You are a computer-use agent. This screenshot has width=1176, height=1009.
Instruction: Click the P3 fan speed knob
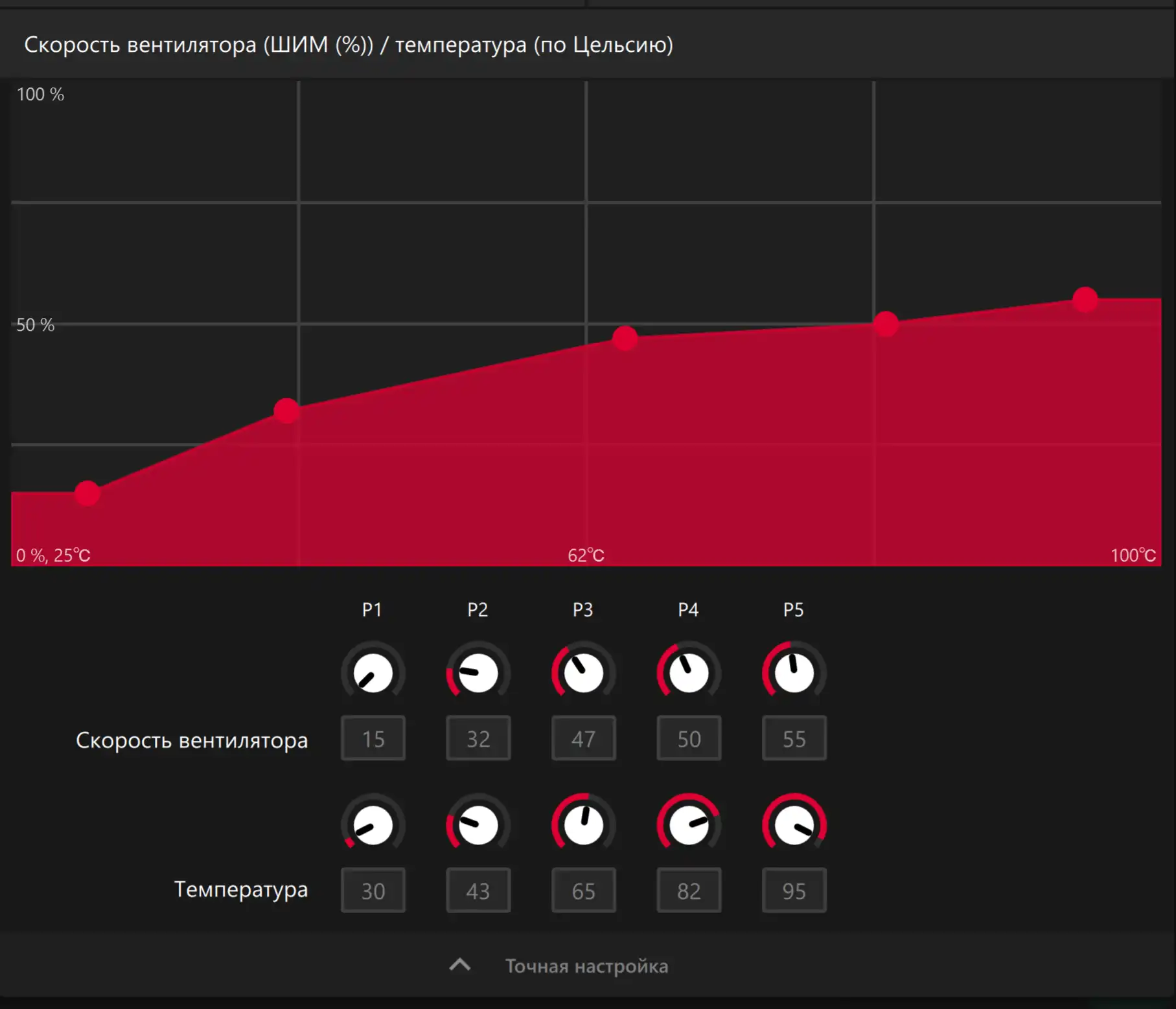click(x=583, y=674)
